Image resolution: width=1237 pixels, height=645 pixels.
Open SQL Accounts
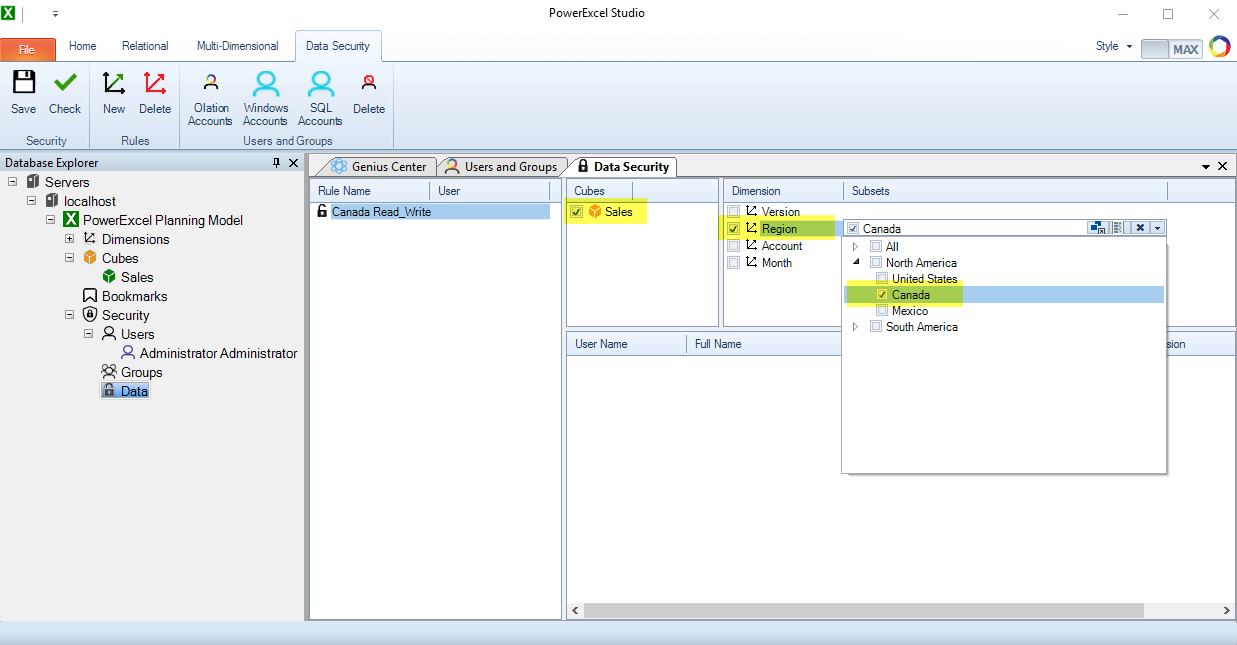pyautogui.click(x=320, y=99)
